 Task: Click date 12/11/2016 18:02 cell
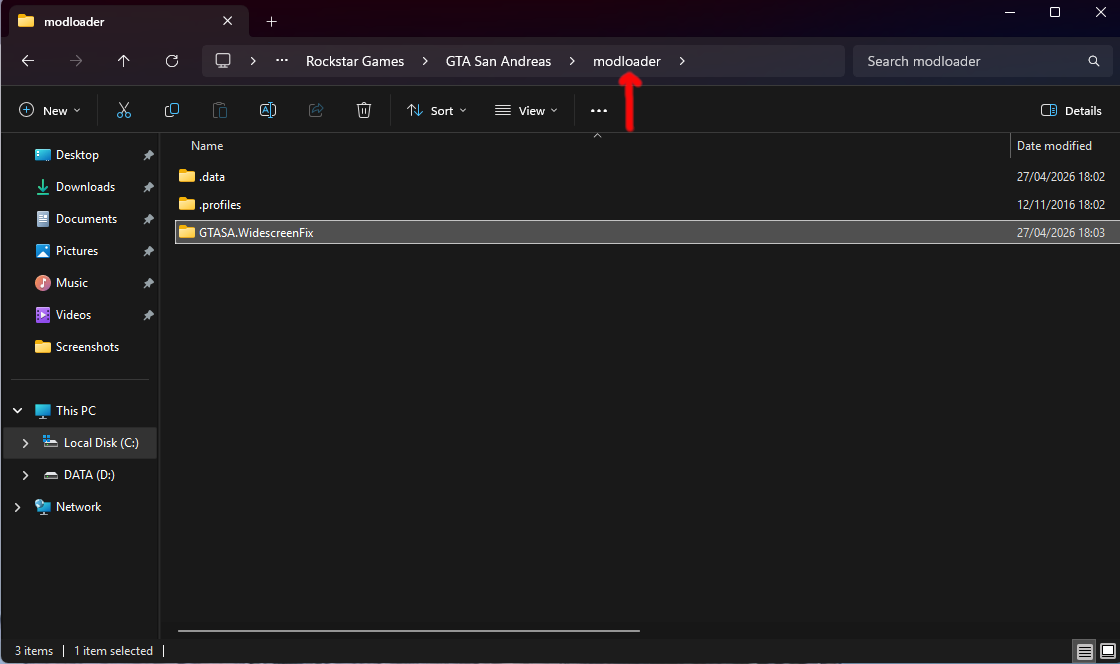click(1061, 205)
